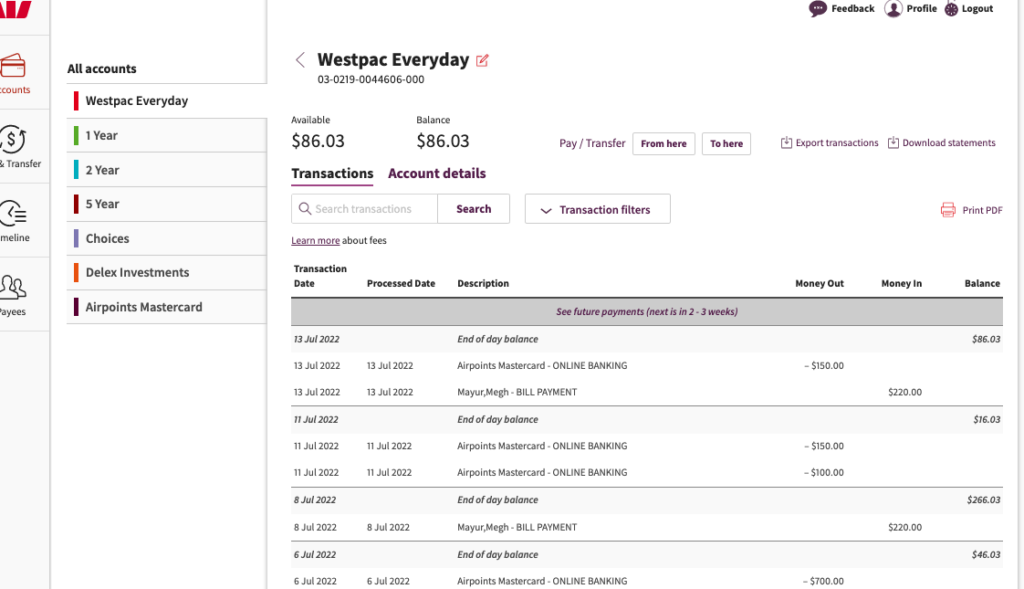Click the Feedback speech bubble icon
Image resolution: width=1024 pixels, height=589 pixels.
tap(819, 9)
